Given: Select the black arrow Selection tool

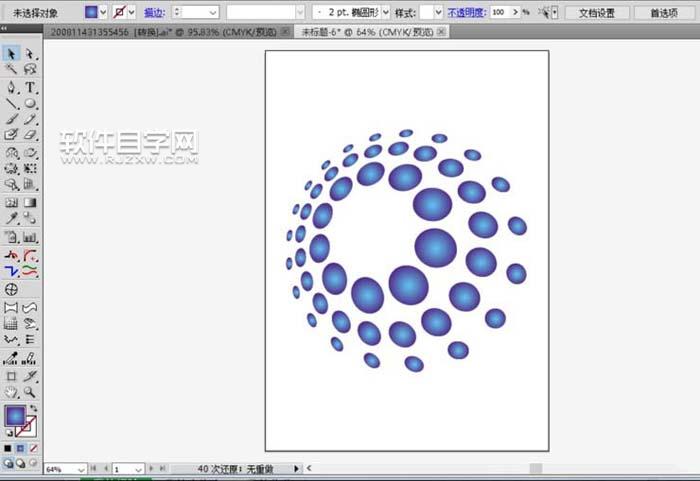Looking at the screenshot, I should click(12, 53).
